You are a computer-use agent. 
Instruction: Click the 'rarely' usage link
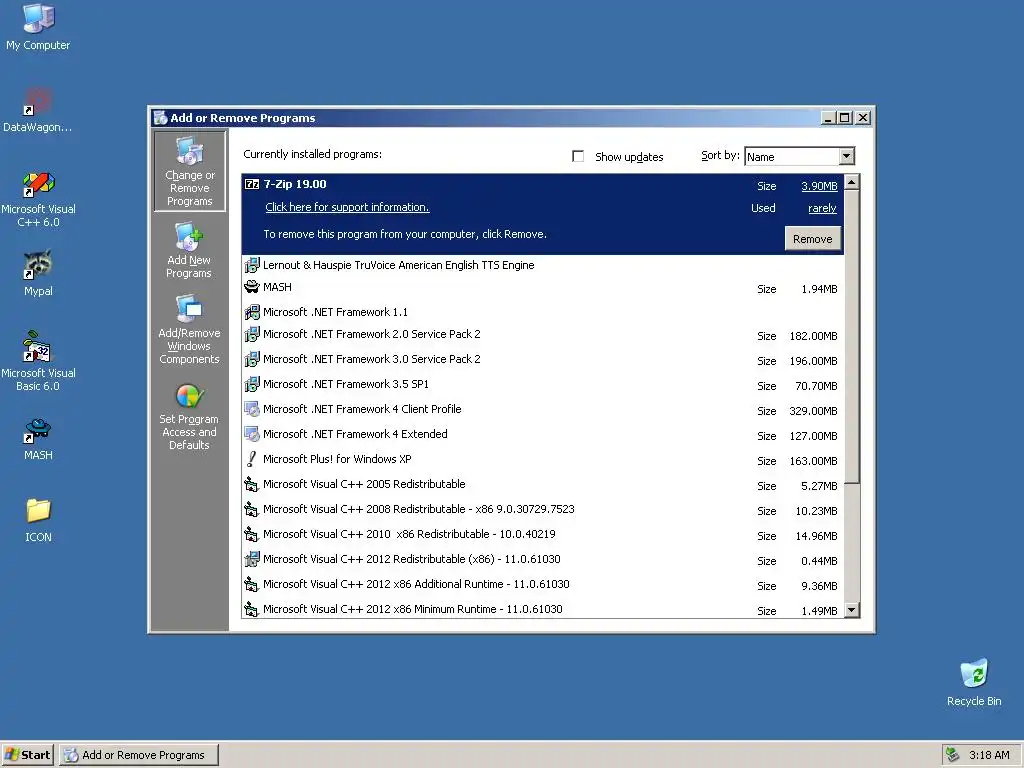click(x=822, y=208)
